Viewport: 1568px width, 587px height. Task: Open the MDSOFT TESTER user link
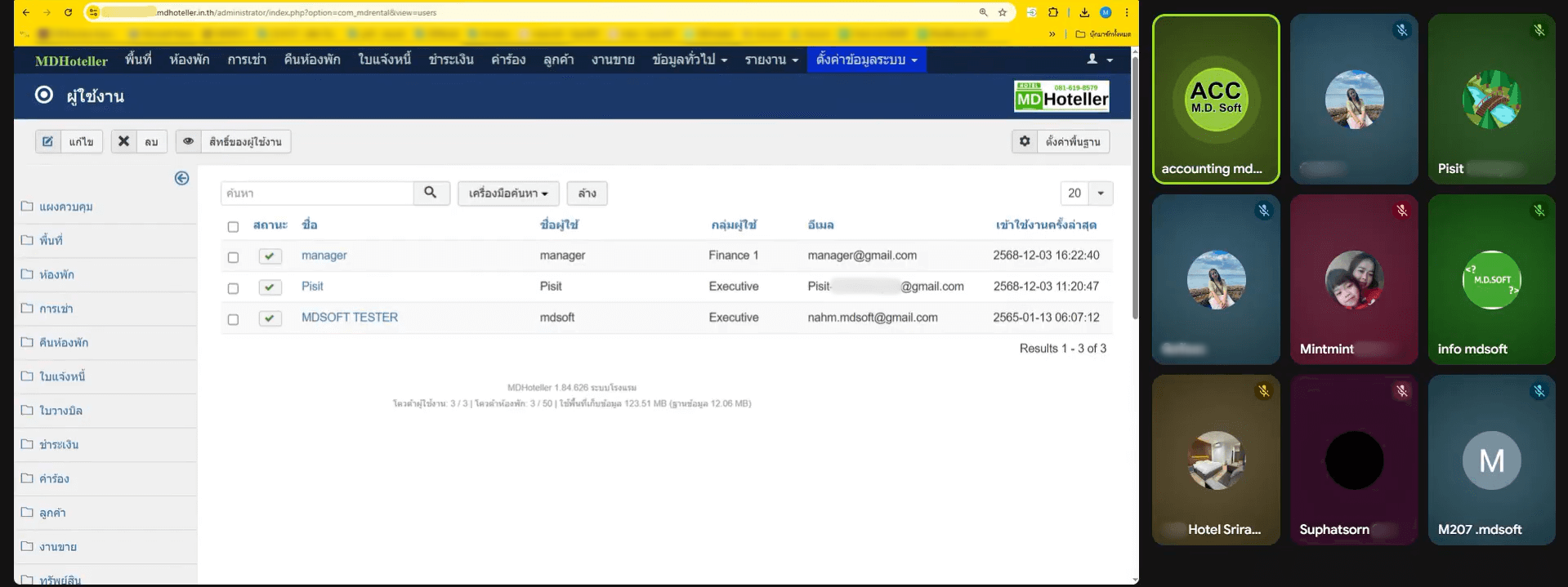349,318
